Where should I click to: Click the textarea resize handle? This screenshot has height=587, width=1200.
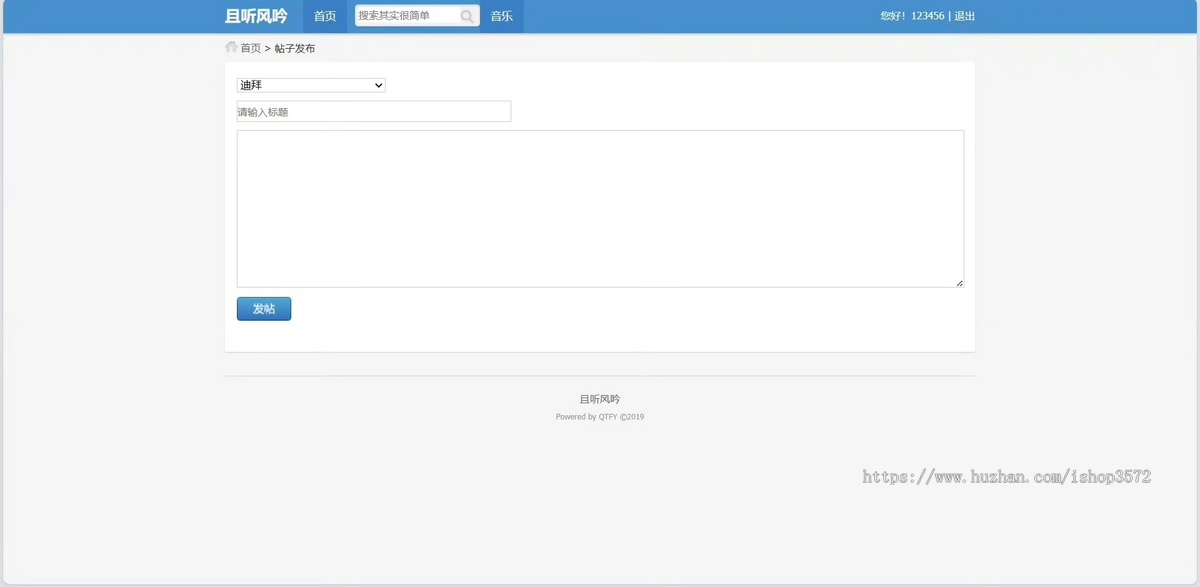pyautogui.click(x=959, y=283)
